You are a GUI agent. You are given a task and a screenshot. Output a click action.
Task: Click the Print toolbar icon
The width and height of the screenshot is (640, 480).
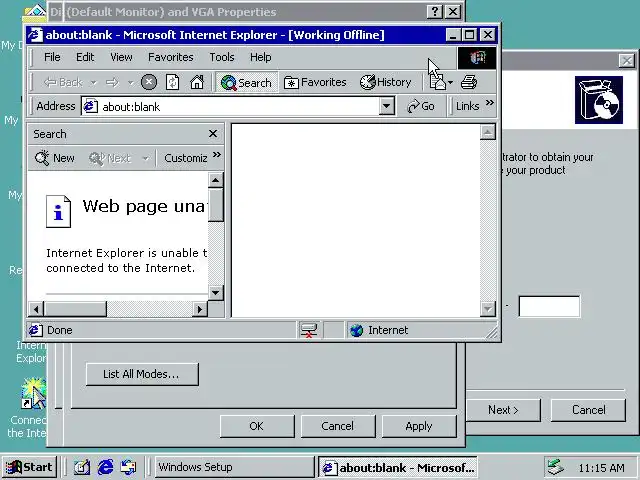pyautogui.click(x=469, y=82)
